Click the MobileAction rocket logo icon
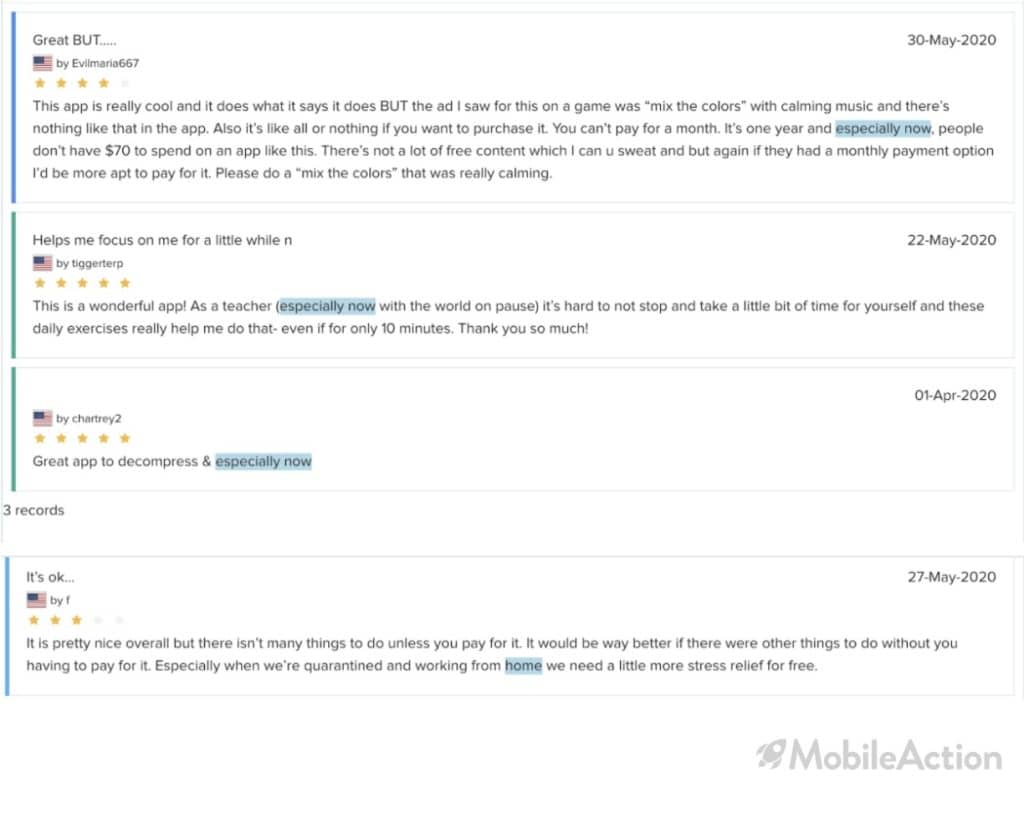The height and width of the screenshot is (813, 1024). tap(771, 755)
